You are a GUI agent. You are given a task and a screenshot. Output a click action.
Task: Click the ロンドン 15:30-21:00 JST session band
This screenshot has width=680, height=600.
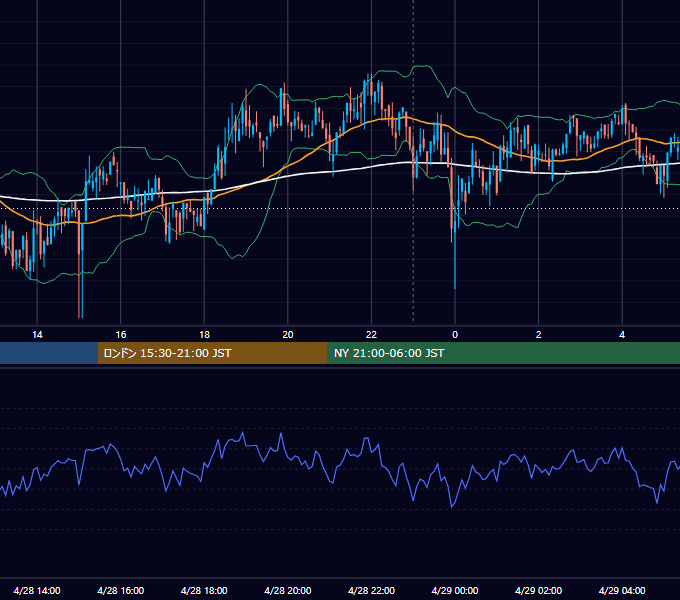pyautogui.click(x=212, y=353)
